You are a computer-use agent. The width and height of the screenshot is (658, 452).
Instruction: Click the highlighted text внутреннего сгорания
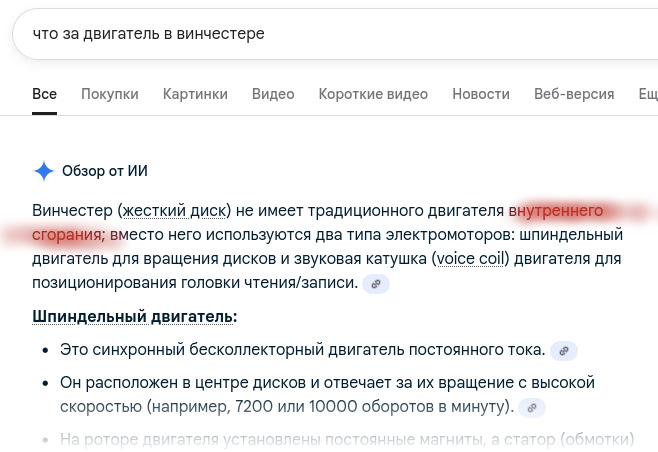pyautogui.click(x=555, y=211)
